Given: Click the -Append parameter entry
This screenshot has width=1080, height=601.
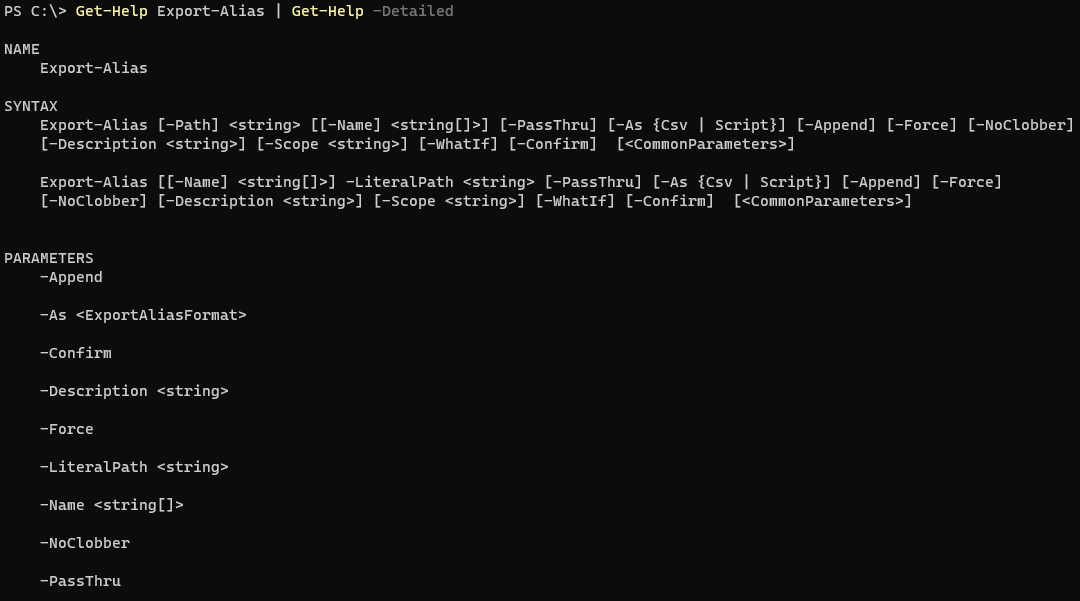Looking at the screenshot, I should 71,277.
